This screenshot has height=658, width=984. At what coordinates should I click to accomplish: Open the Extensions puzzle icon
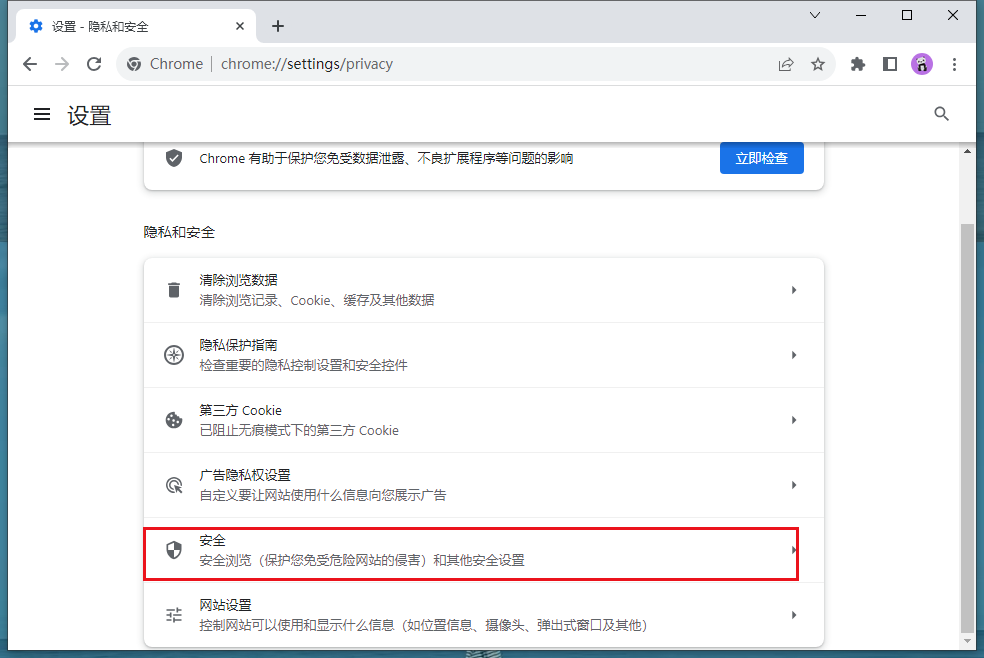tap(857, 64)
